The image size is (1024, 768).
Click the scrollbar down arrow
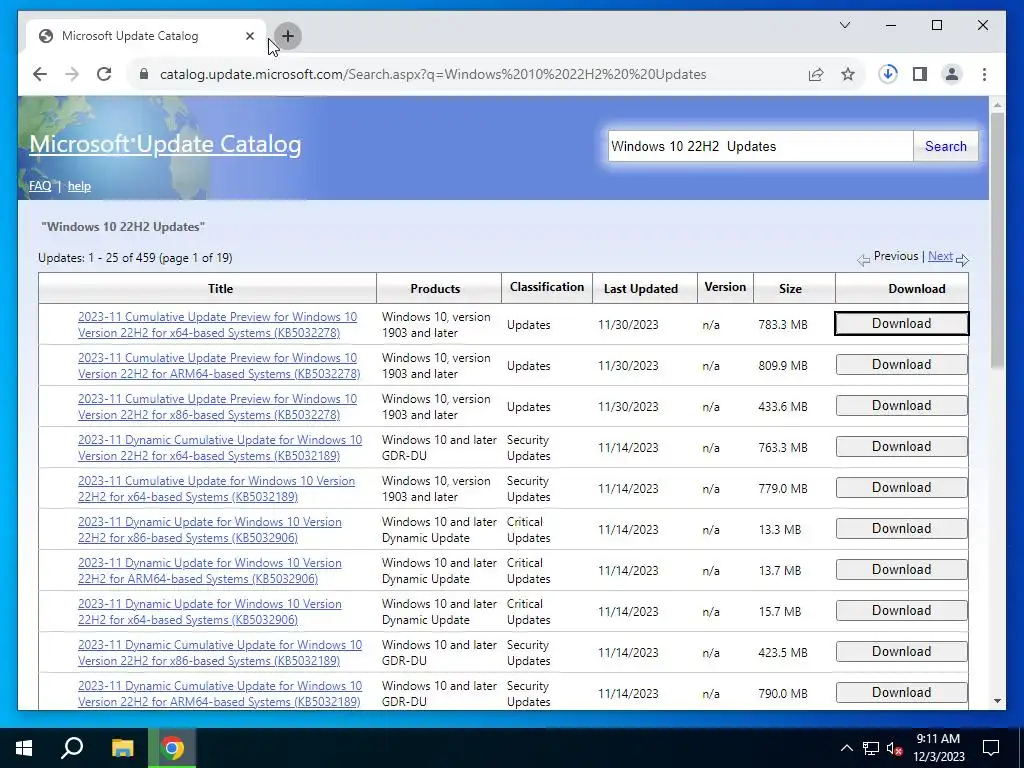point(997,701)
